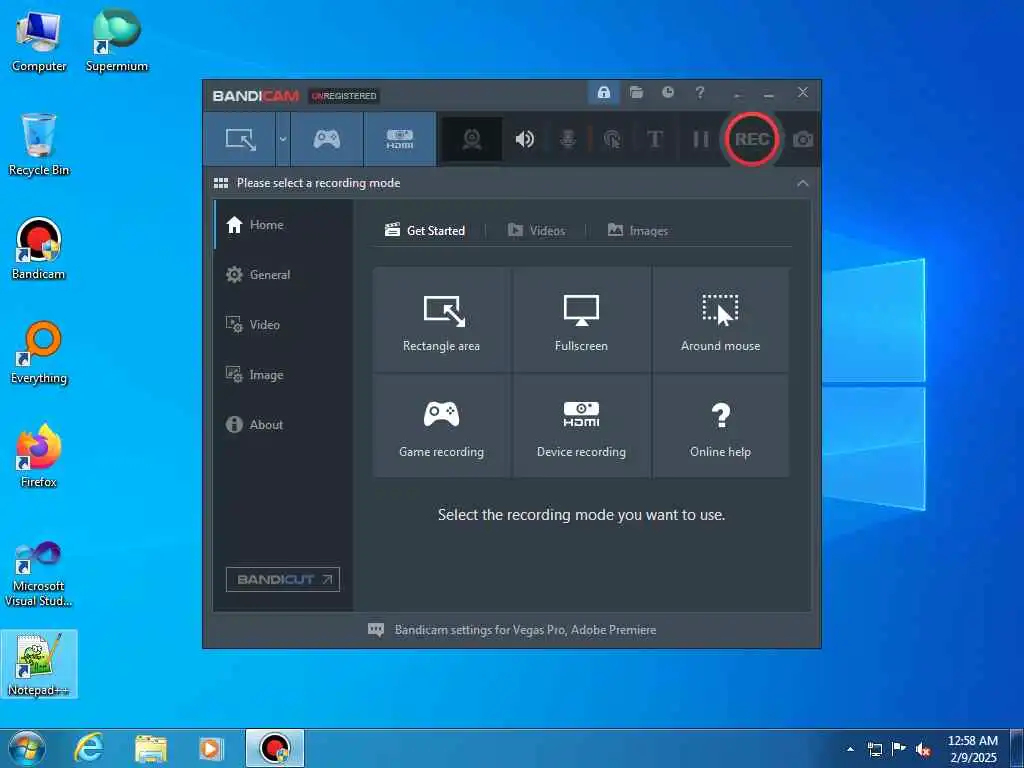Open the screen recording mode dropdown arrow

[x=283, y=139]
